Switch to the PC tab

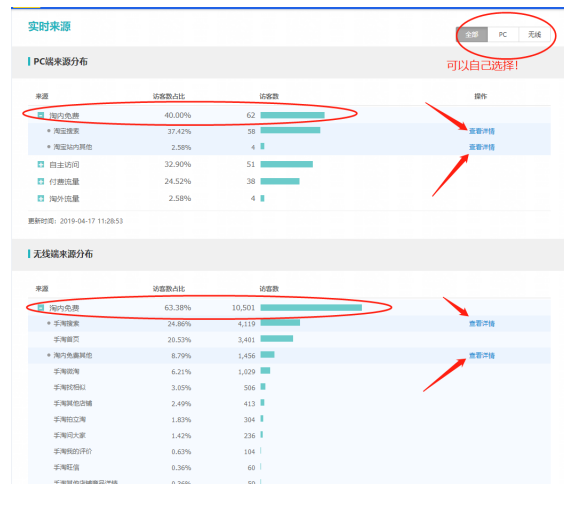pyautogui.click(x=503, y=34)
